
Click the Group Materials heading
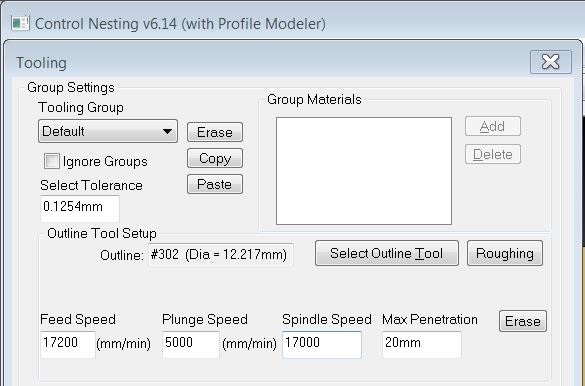coord(314,100)
